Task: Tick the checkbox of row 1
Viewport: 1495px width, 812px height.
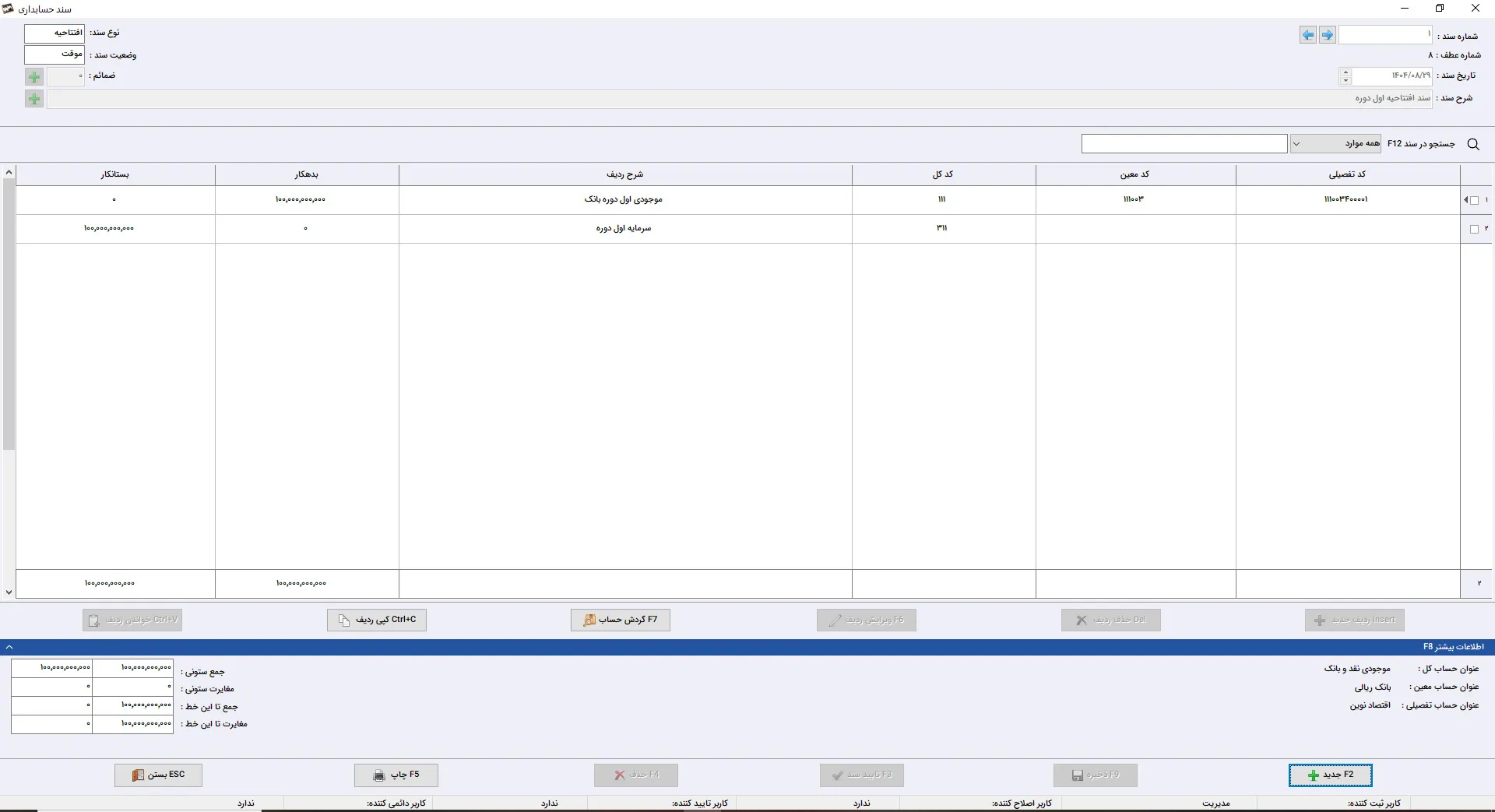Action: (x=1474, y=200)
